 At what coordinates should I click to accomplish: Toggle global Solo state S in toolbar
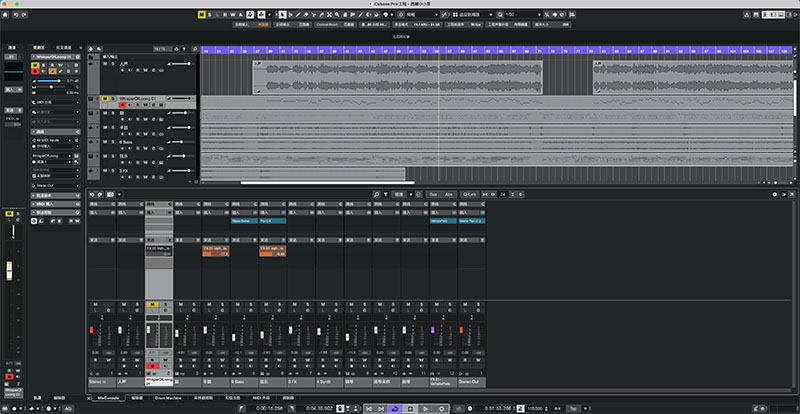coord(210,15)
